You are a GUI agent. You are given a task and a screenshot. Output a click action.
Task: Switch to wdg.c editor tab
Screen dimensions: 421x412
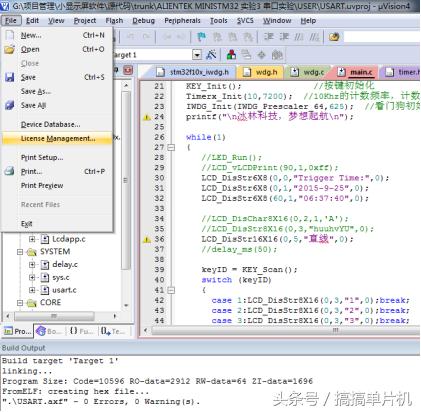(307, 72)
